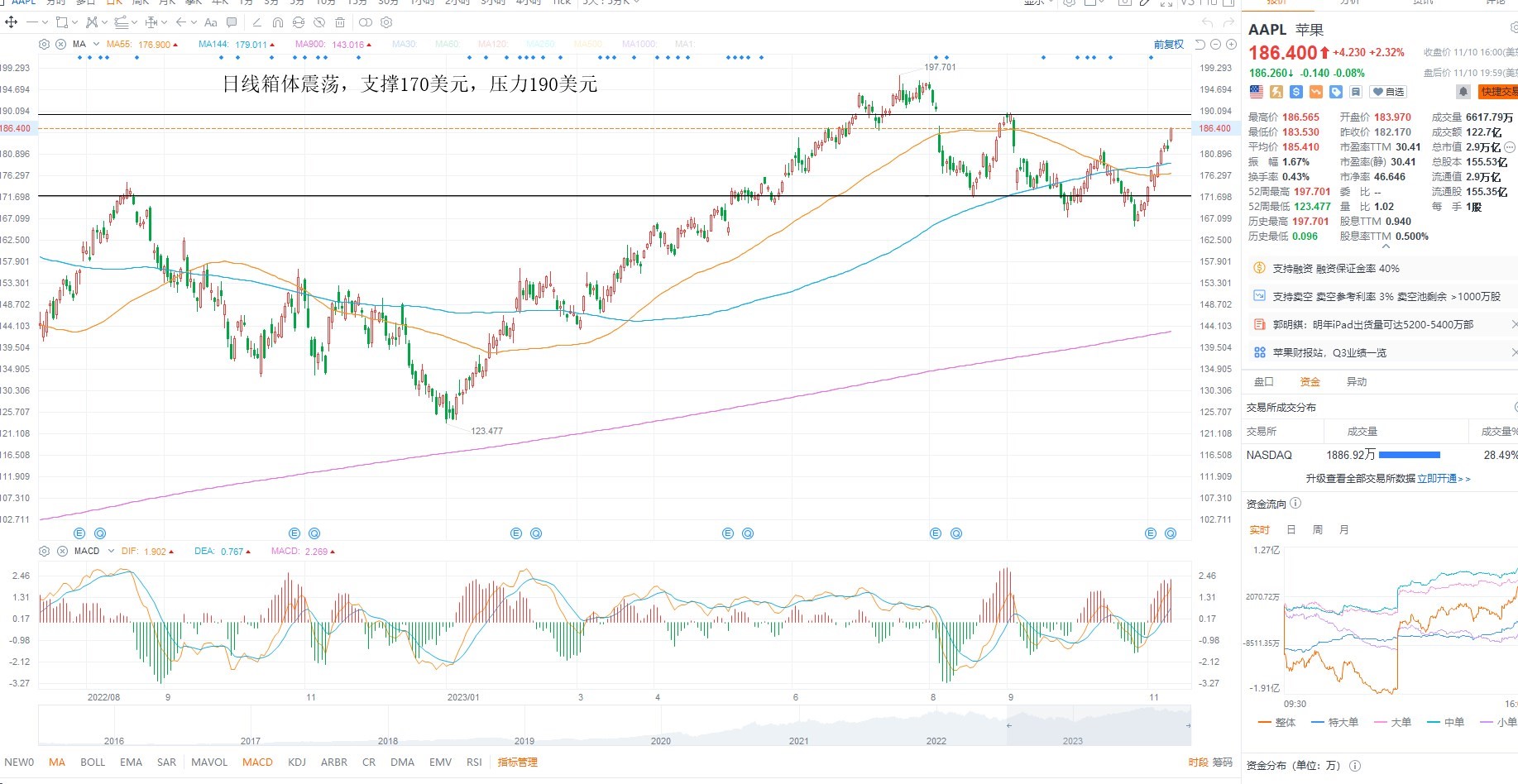Open the line tool dropdown arrow
Image resolution: width=1518 pixels, height=784 pixels.
tap(45, 22)
